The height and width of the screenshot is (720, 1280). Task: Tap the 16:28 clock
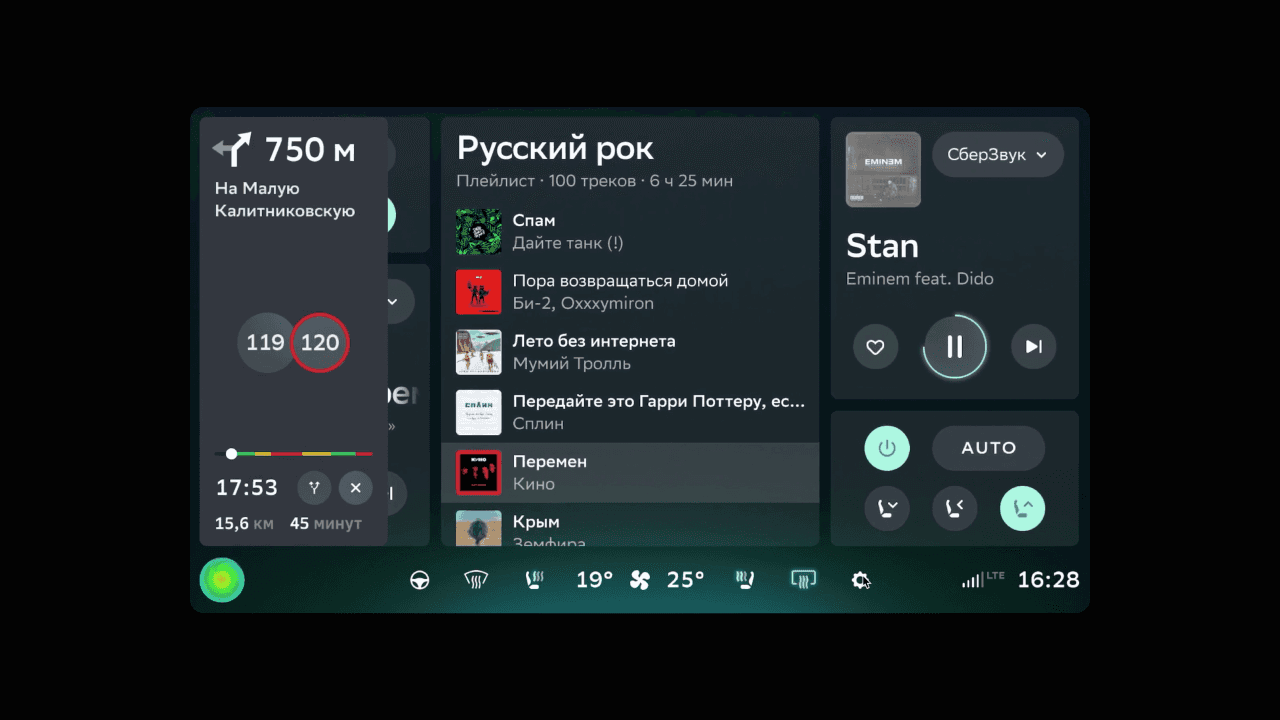[x=1048, y=580]
